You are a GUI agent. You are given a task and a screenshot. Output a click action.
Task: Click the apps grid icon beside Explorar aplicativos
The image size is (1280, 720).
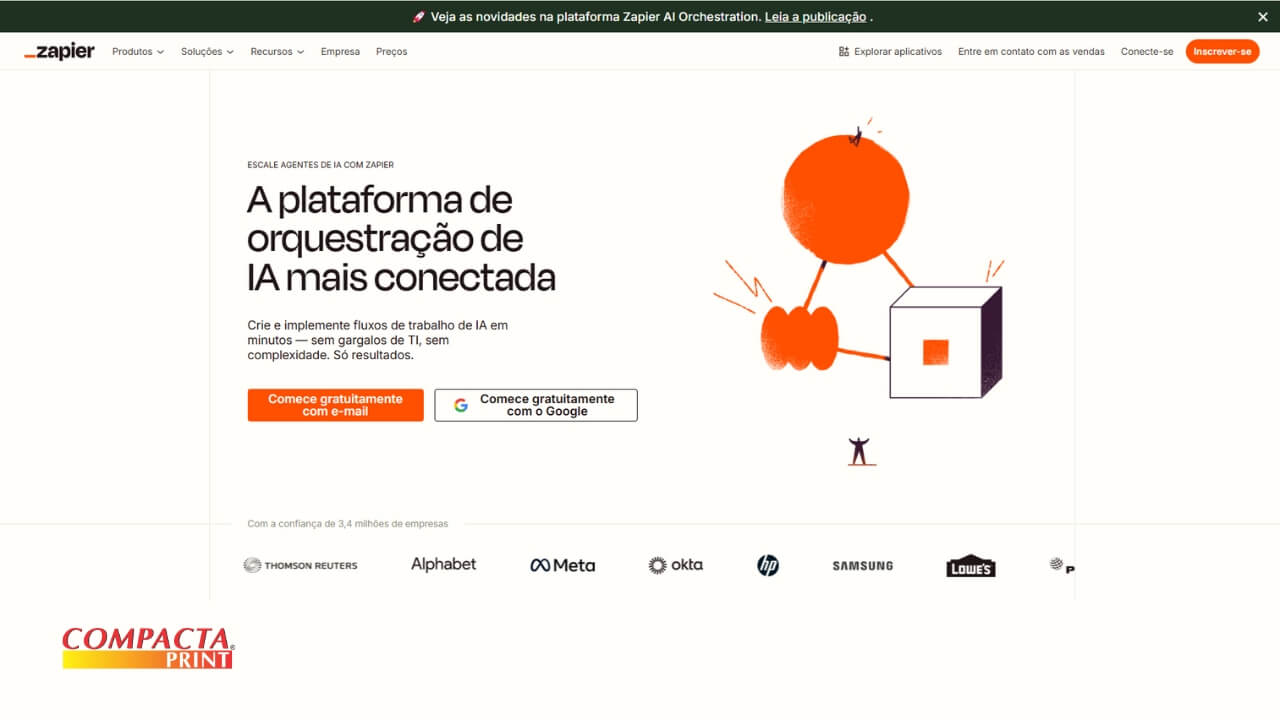[x=844, y=51]
